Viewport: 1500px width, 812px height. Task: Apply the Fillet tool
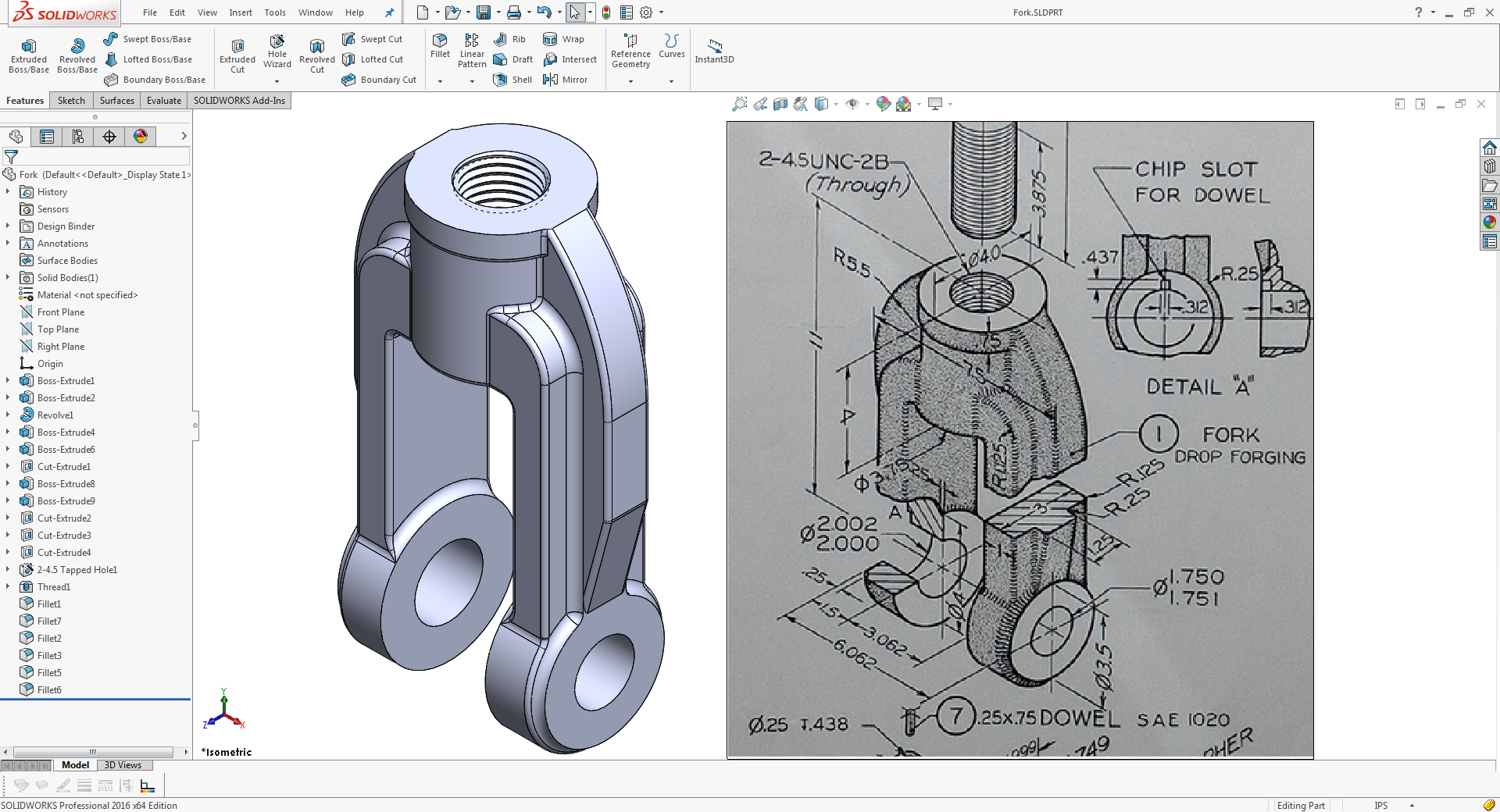tap(440, 45)
